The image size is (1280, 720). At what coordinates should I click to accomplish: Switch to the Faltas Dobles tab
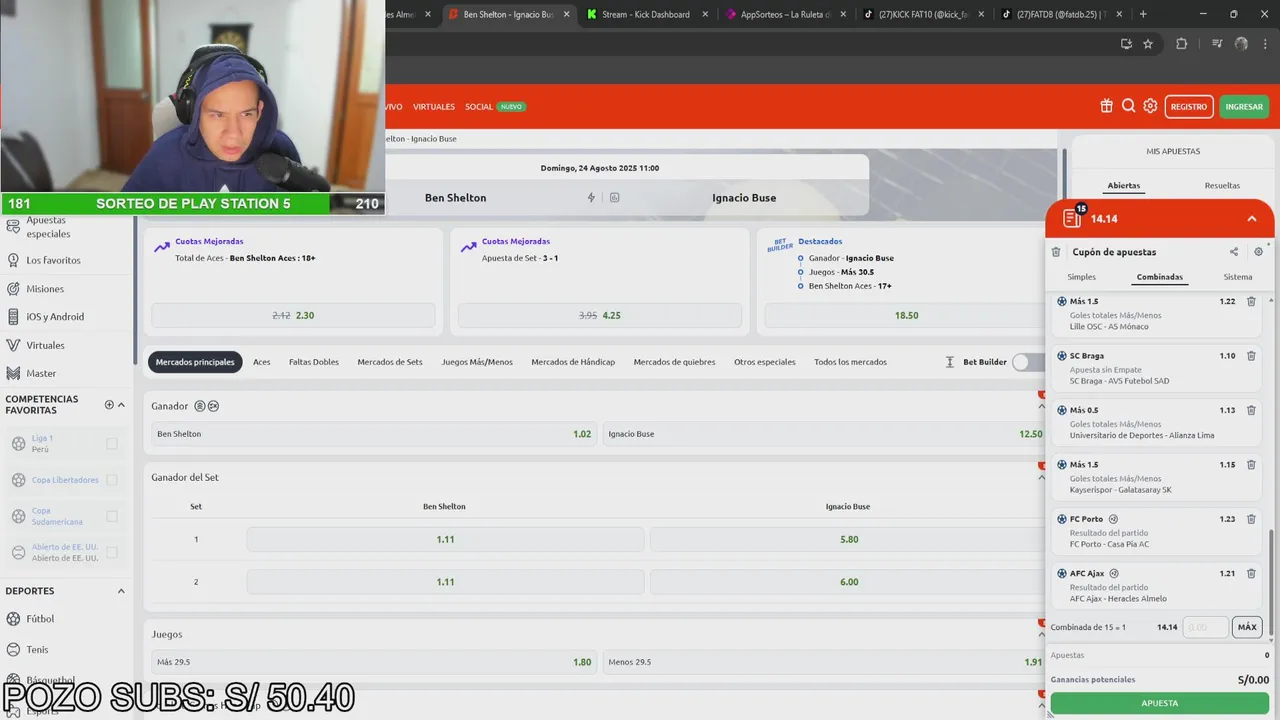[x=314, y=362]
